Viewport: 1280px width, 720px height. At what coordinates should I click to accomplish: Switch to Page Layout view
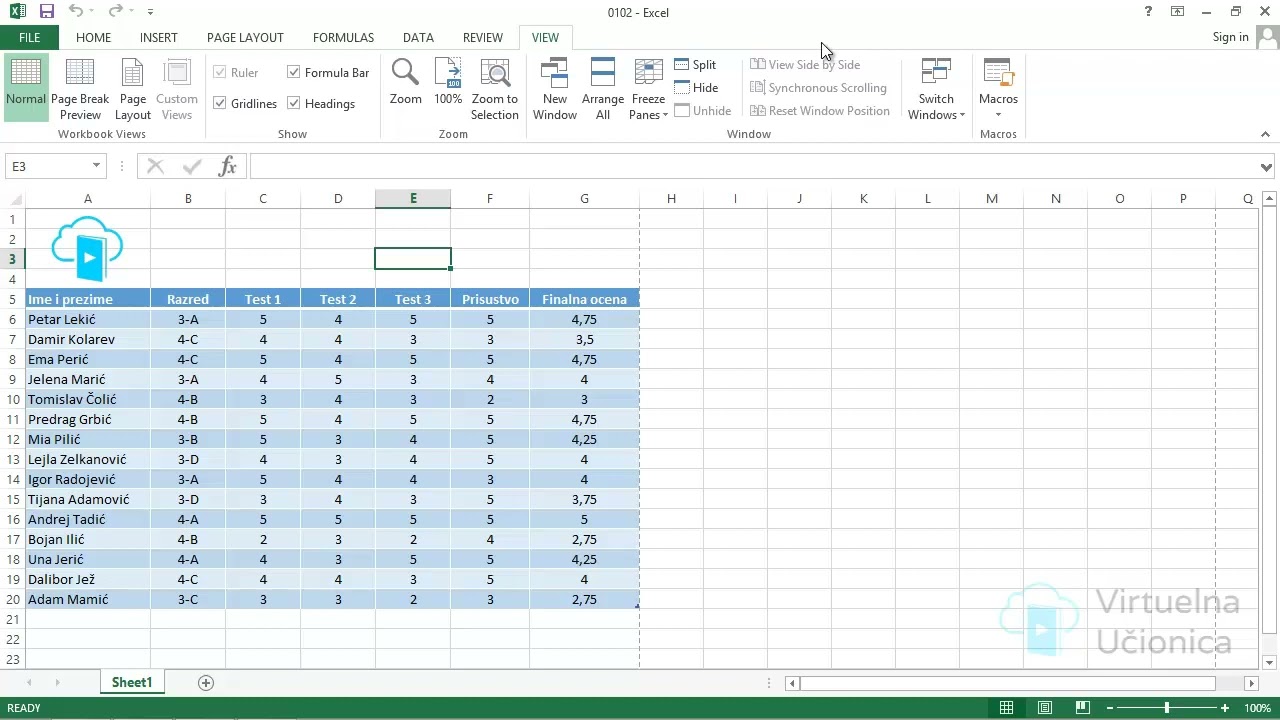click(x=133, y=88)
